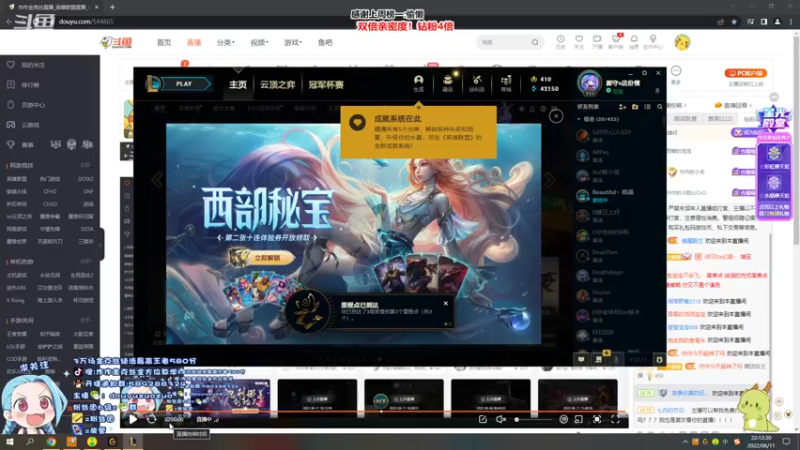The image size is (800, 450).
Task: Play the Douyu stream video
Action: click(133, 419)
